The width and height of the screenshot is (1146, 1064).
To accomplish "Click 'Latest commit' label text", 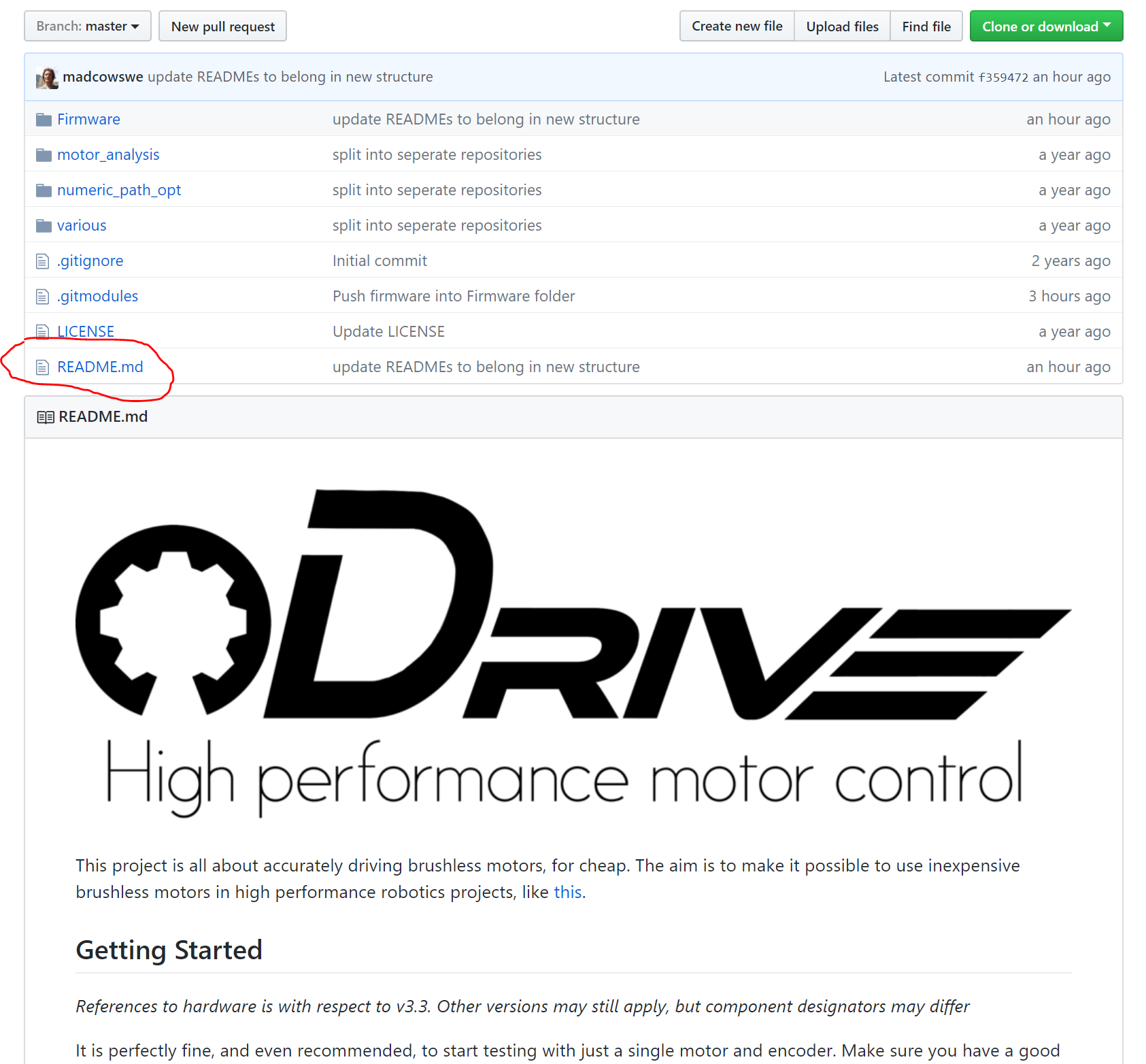I will coord(928,77).
